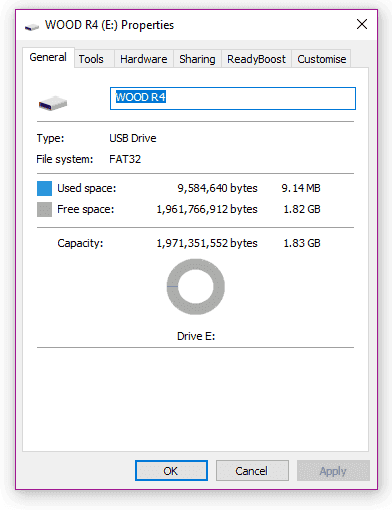Dismiss the dialog with Cancel
This screenshot has height=510, width=392.
coord(252,470)
